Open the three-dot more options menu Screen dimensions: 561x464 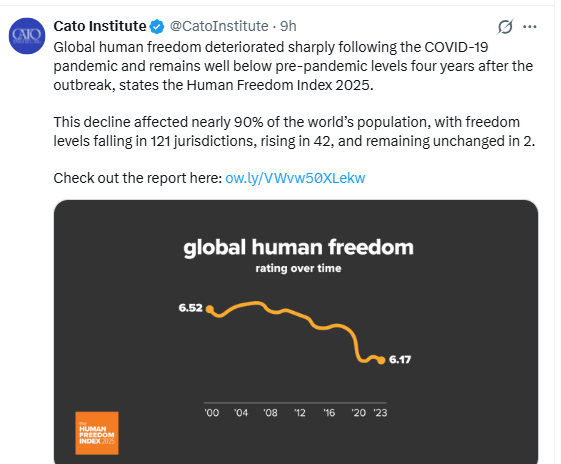530,27
